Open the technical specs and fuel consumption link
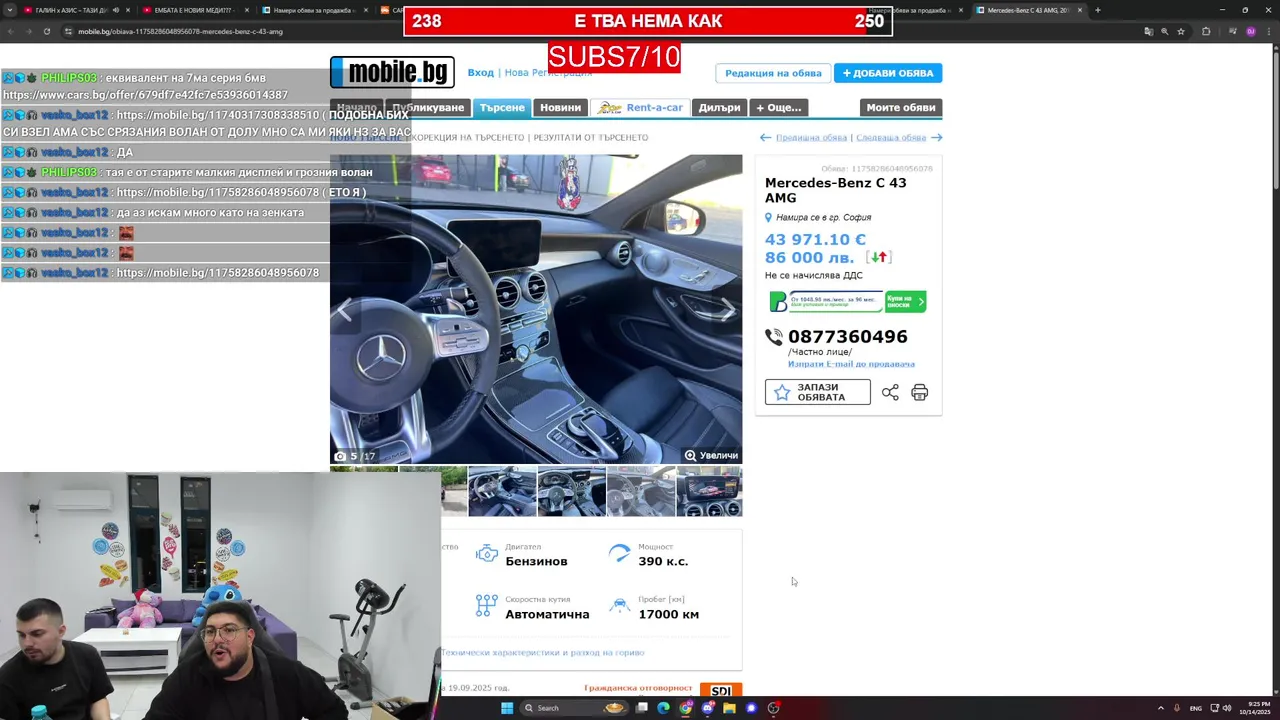This screenshot has width=1280, height=720. tap(543, 652)
